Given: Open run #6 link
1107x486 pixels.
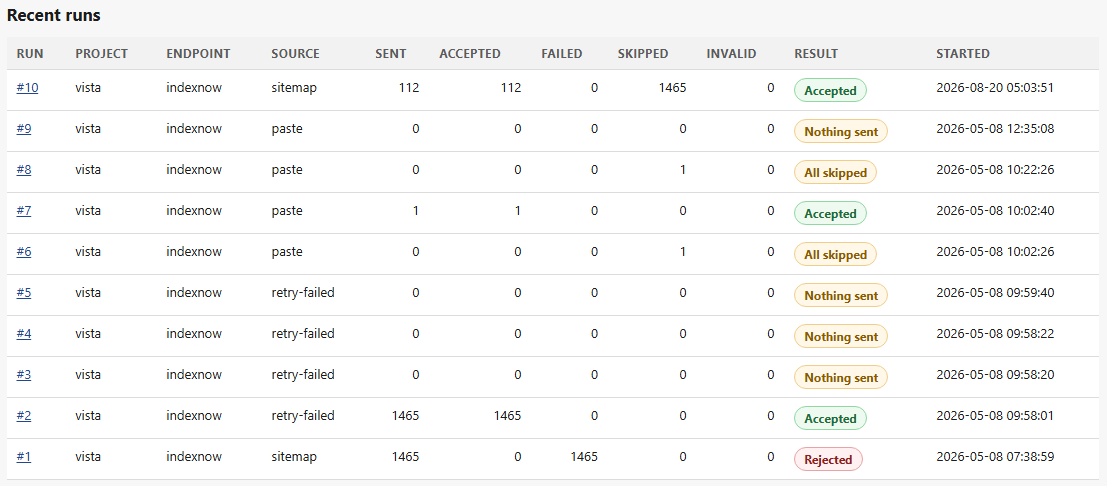Looking at the screenshot, I should (x=24, y=252).
